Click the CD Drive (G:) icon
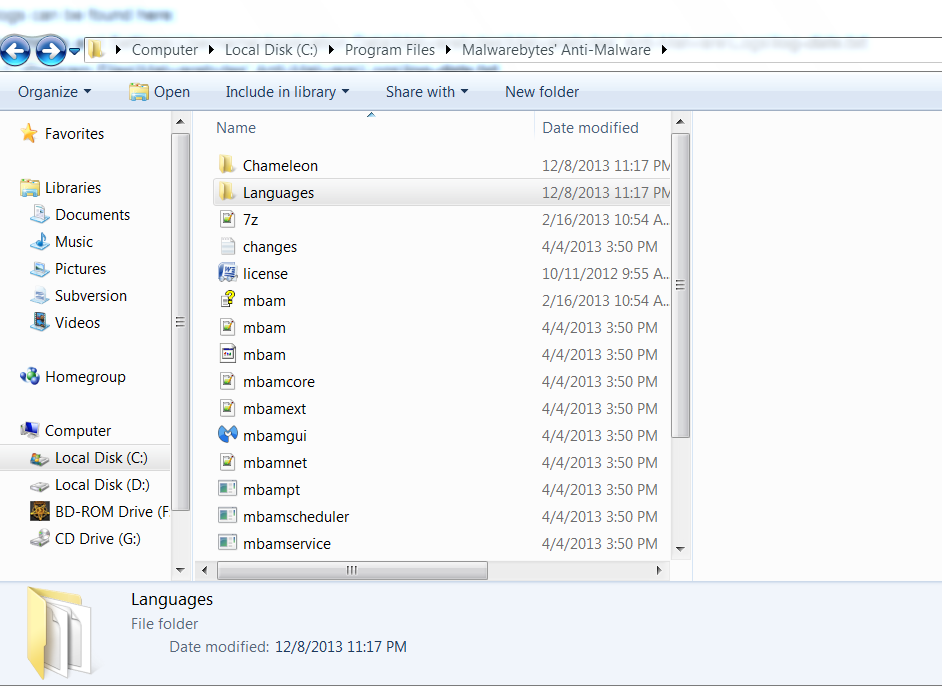 click(x=40, y=538)
